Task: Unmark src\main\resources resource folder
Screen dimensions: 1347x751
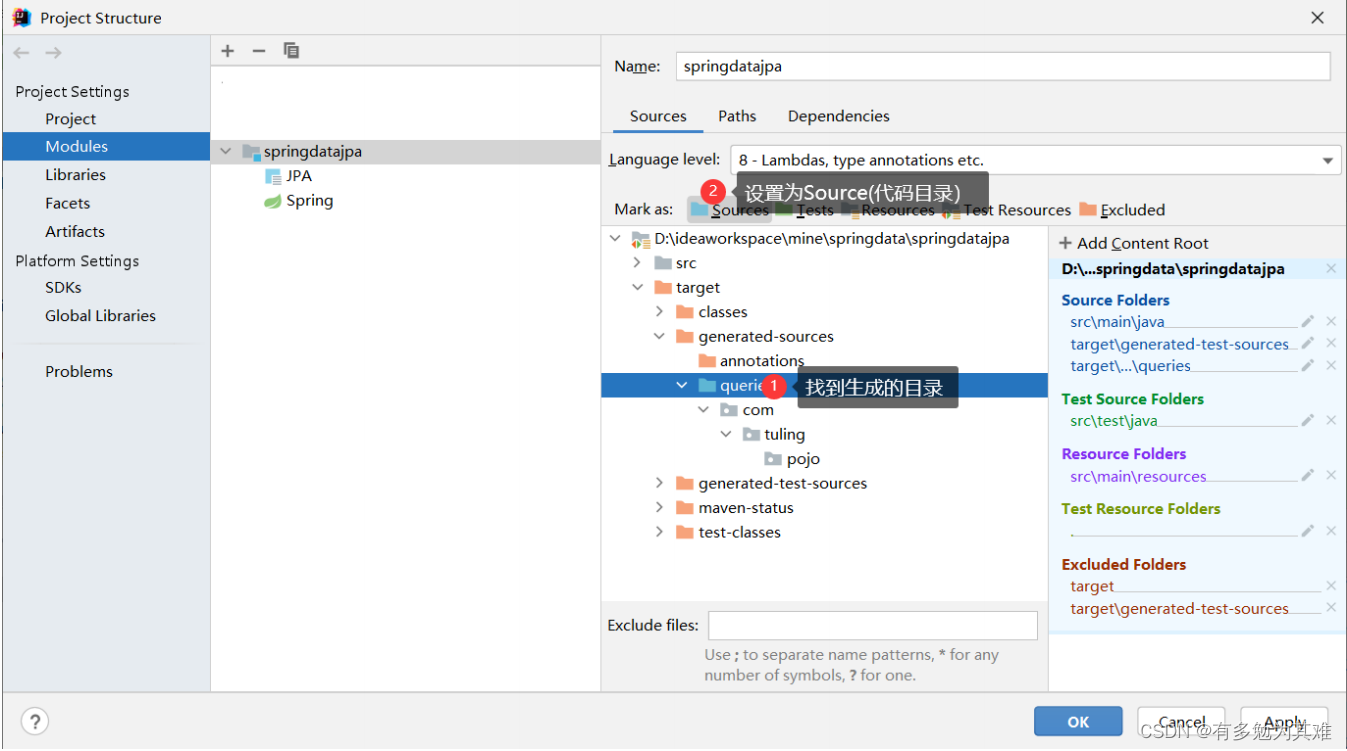Action: click(x=1331, y=476)
